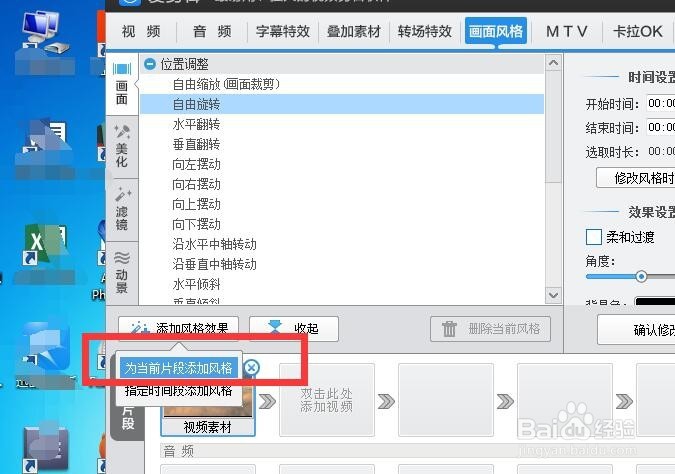Select the 滤镜 sidebar category icon

click(122, 210)
